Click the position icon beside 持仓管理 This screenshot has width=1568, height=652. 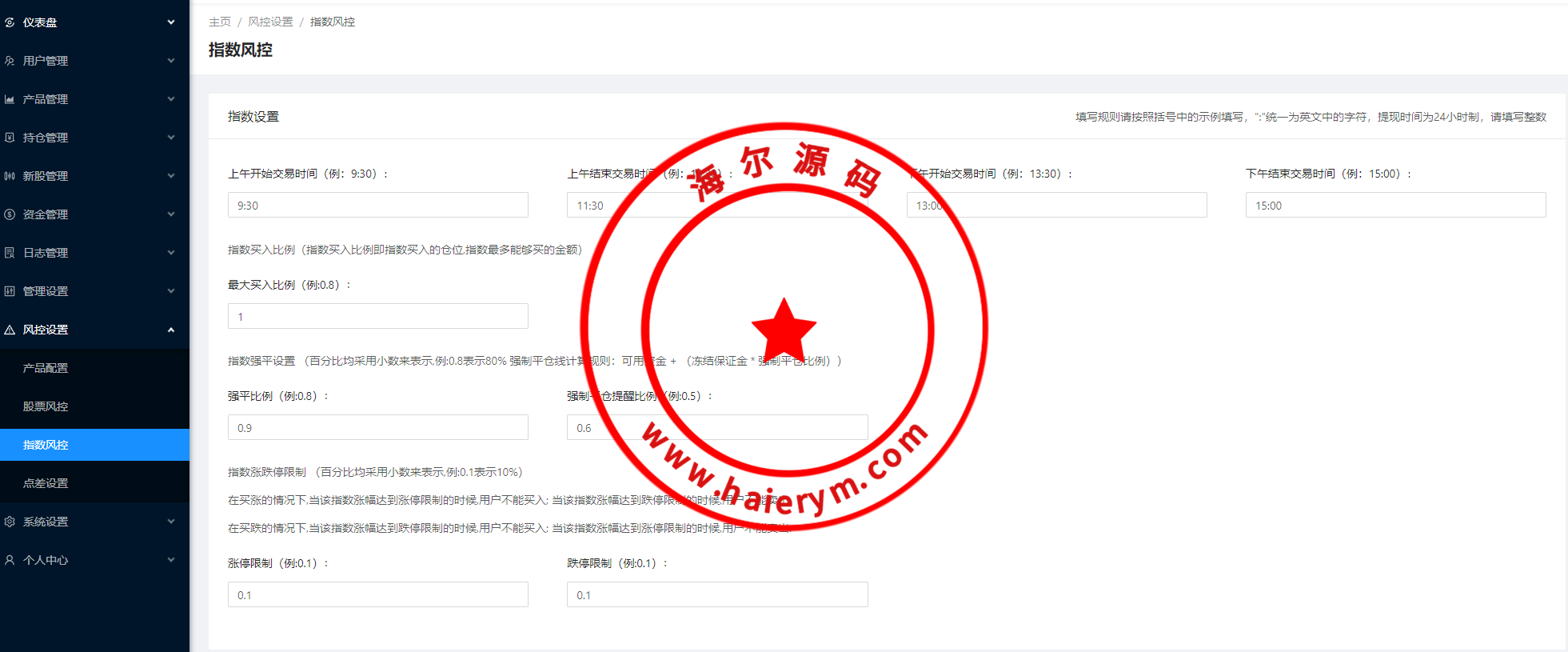[10, 138]
